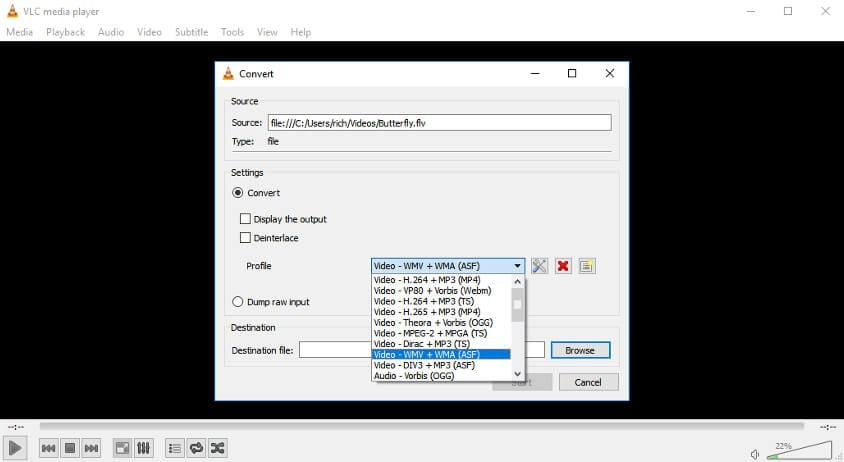Choose Video - H.264 + MP3 (MP4) profile

point(441,280)
